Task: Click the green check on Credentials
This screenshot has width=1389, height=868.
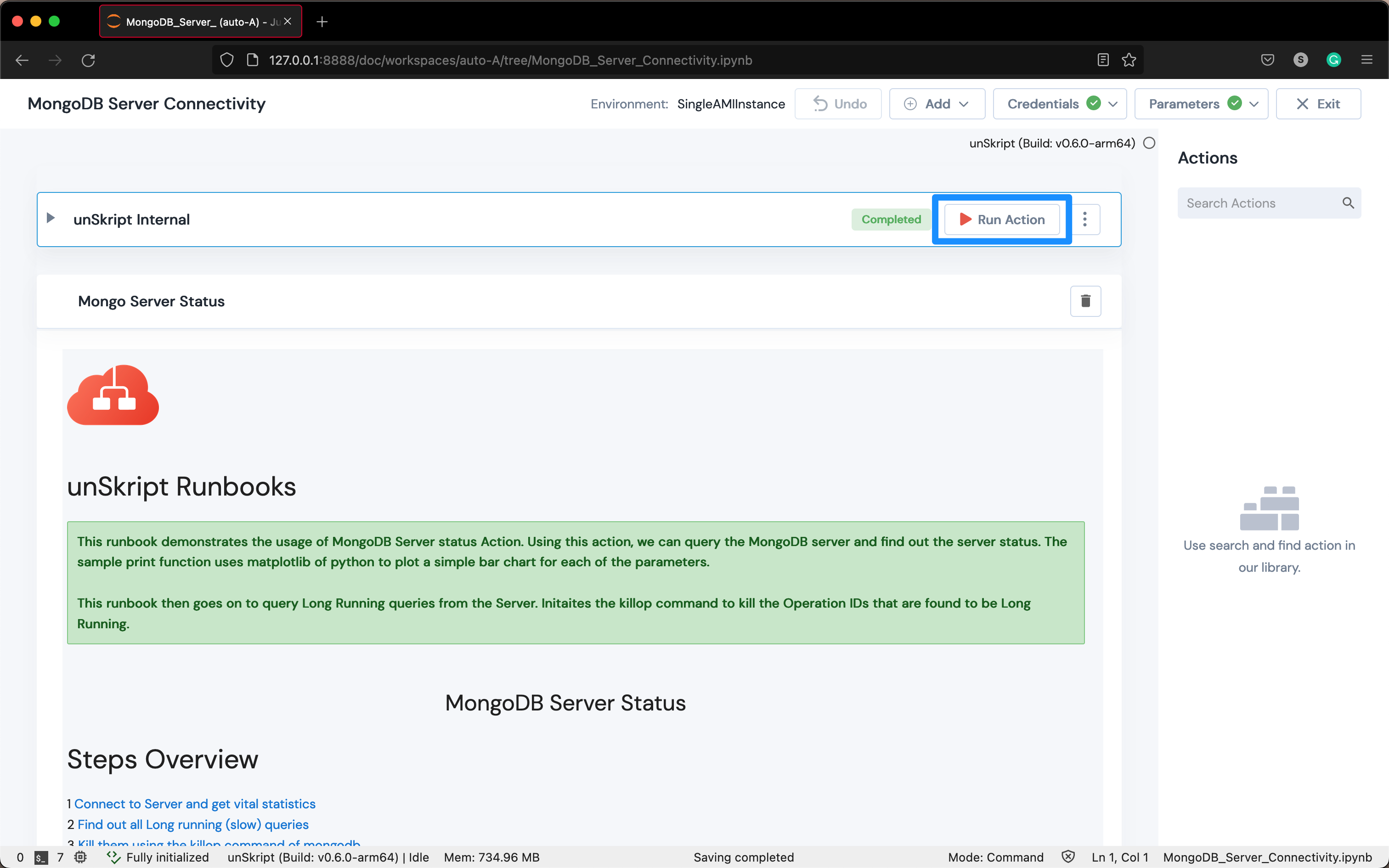Action: coord(1094,103)
